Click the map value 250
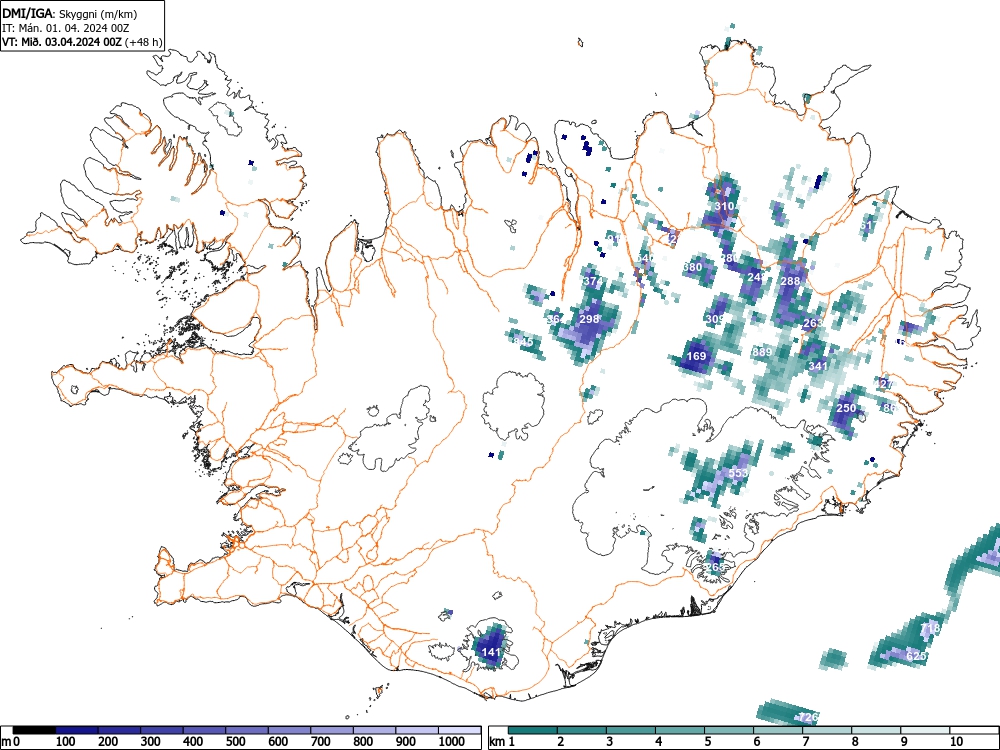This screenshot has width=1000, height=750. (846, 408)
